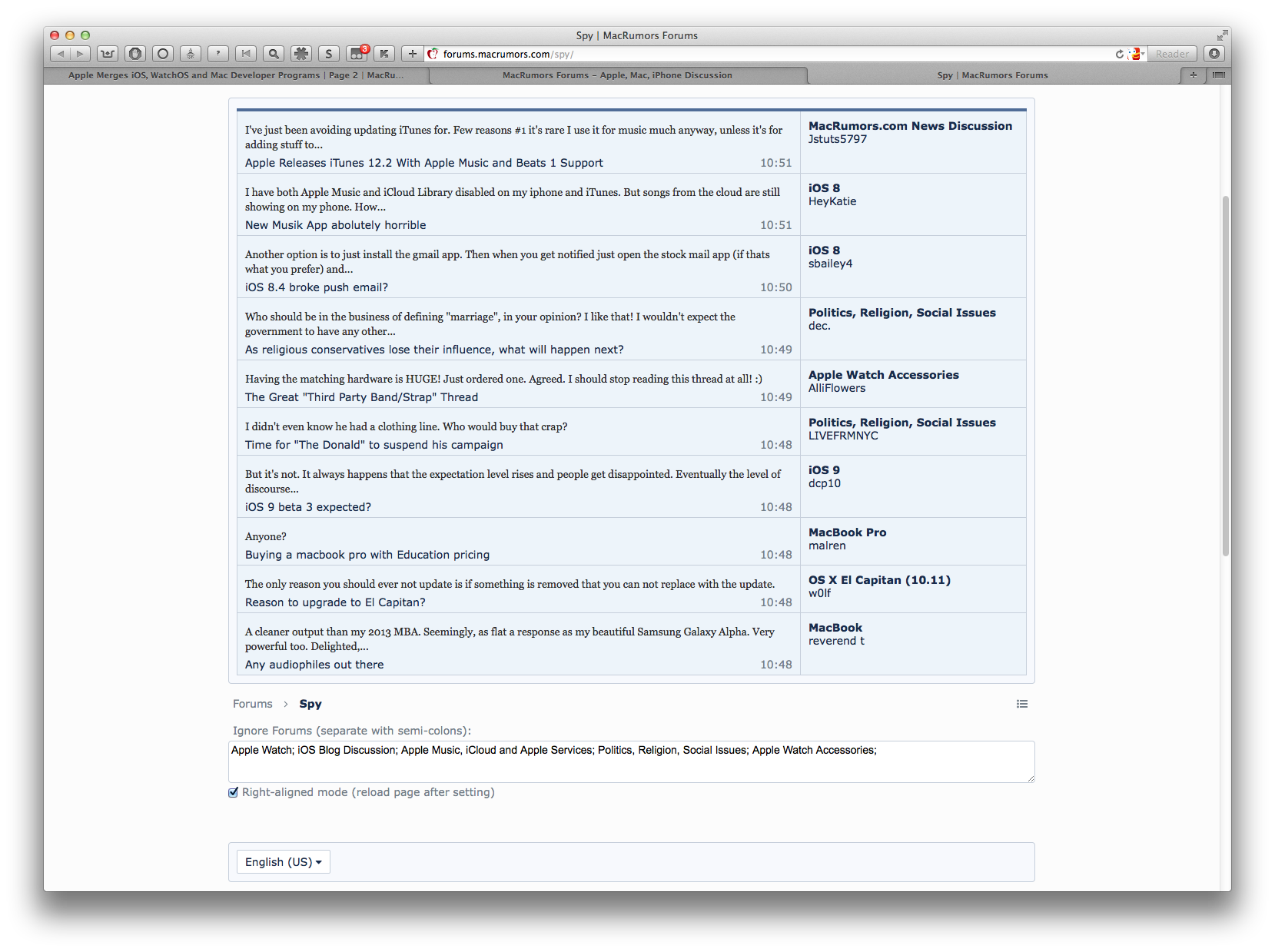Viewport: 1275px width, 952px height.
Task: Click the S extension toolbar icon
Action: click(329, 54)
